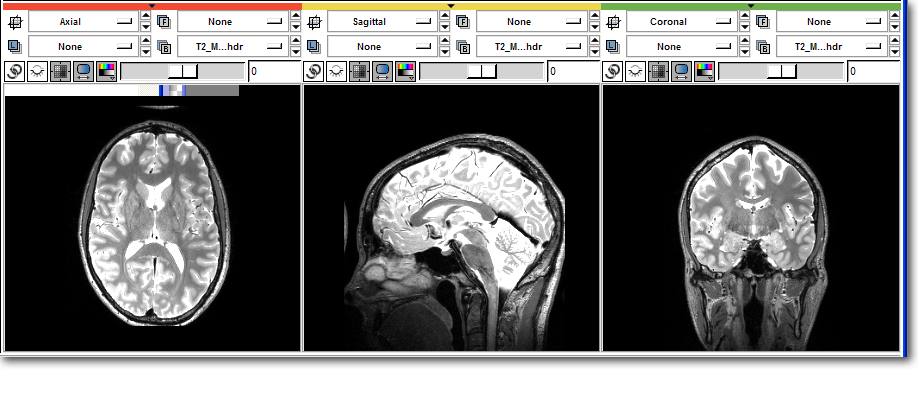Click label layer icon in Axial viewer

15,46
